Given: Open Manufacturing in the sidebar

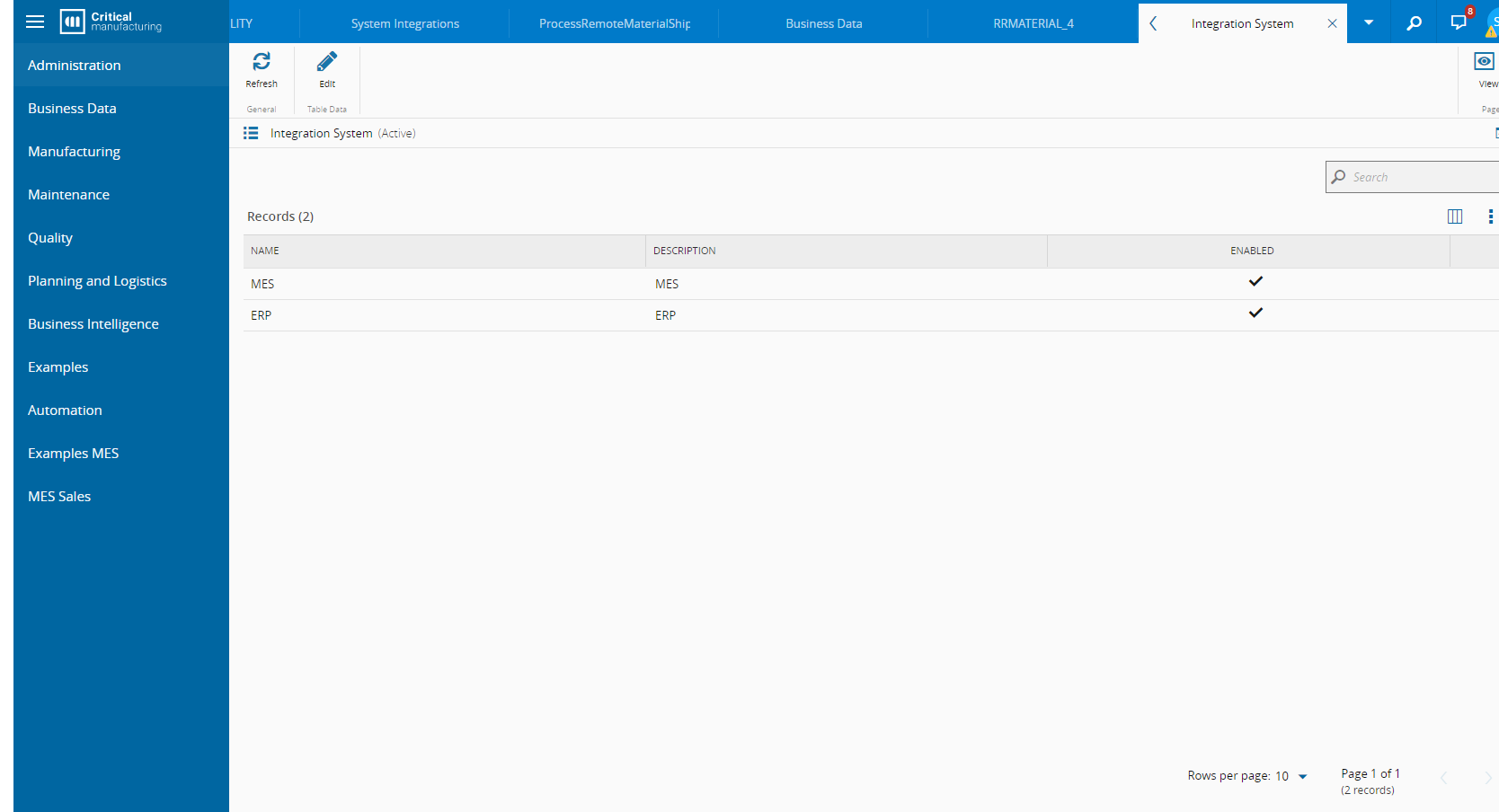Looking at the screenshot, I should [x=121, y=151].
